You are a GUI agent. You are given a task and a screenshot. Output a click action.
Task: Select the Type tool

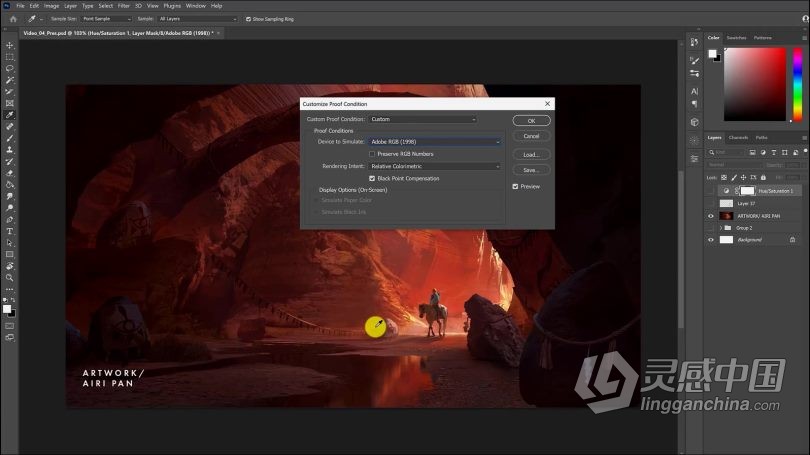click(9, 231)
